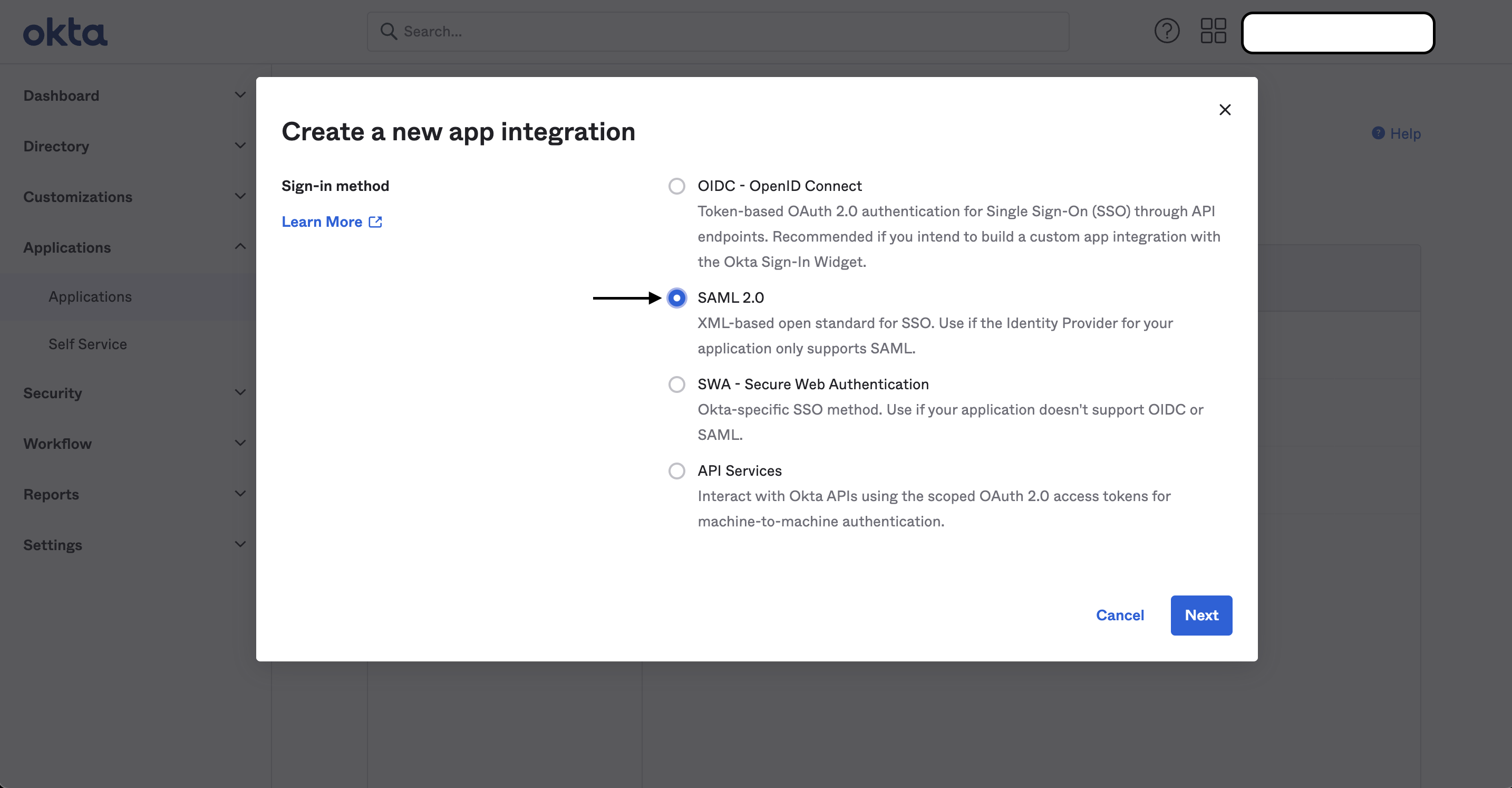This screenshot has width=1512, height=788.
Task: Expand the Settings menu chevron
Action: pos(240,544)
